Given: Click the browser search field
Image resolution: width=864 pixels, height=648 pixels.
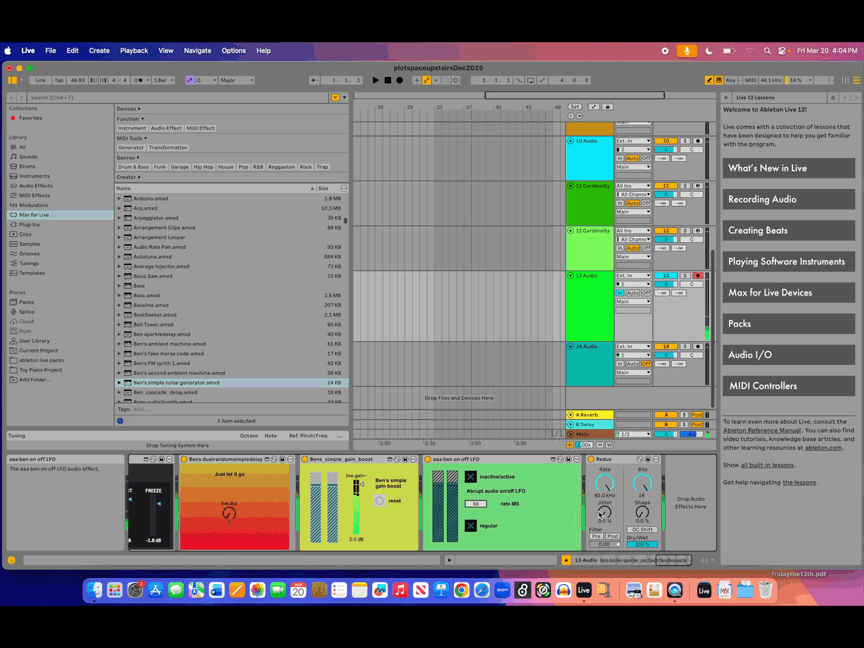Looking at the screenshot, I should (179, 98).
